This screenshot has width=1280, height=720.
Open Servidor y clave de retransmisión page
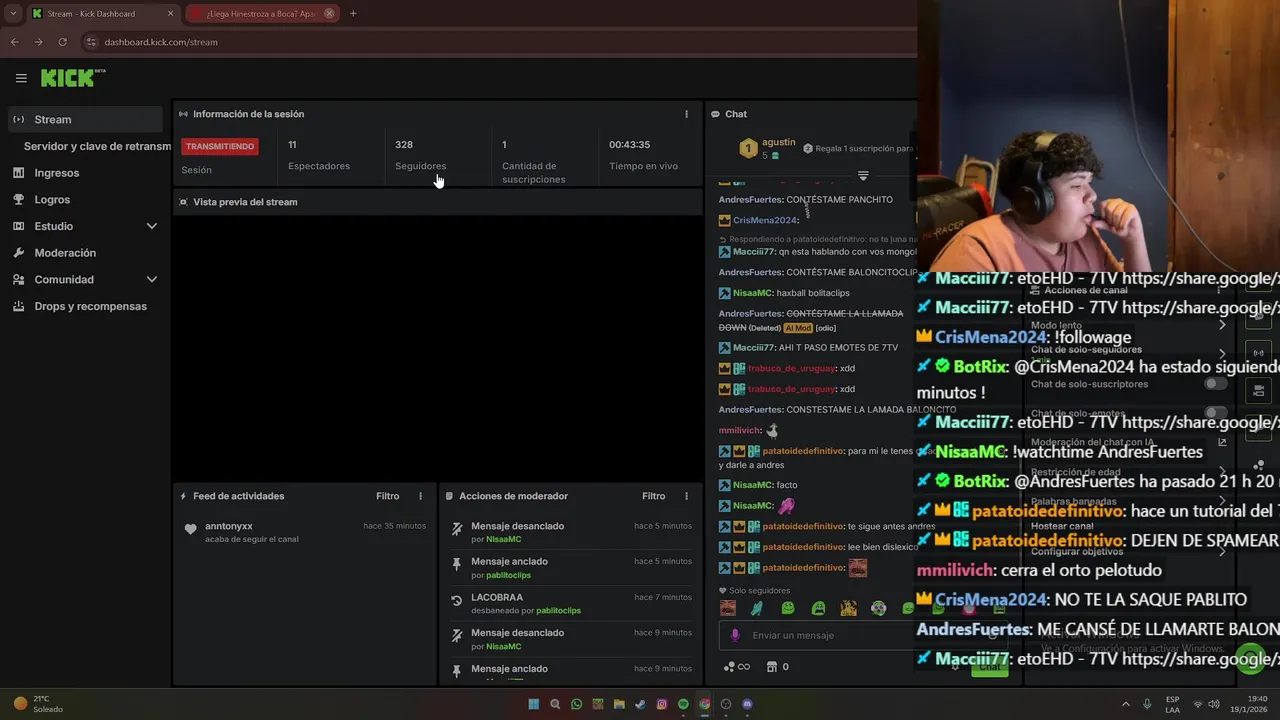click(98, 146)
